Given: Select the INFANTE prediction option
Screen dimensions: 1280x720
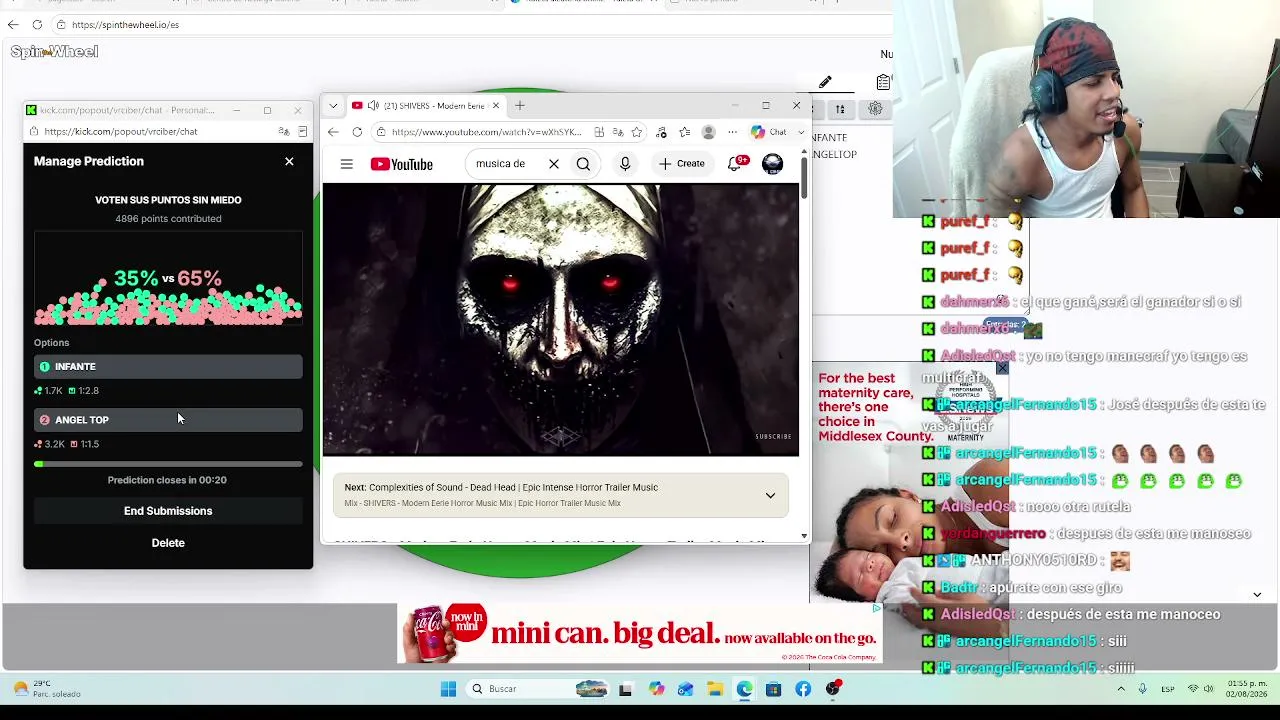Looking at the screenshot, I should (168, 367).
